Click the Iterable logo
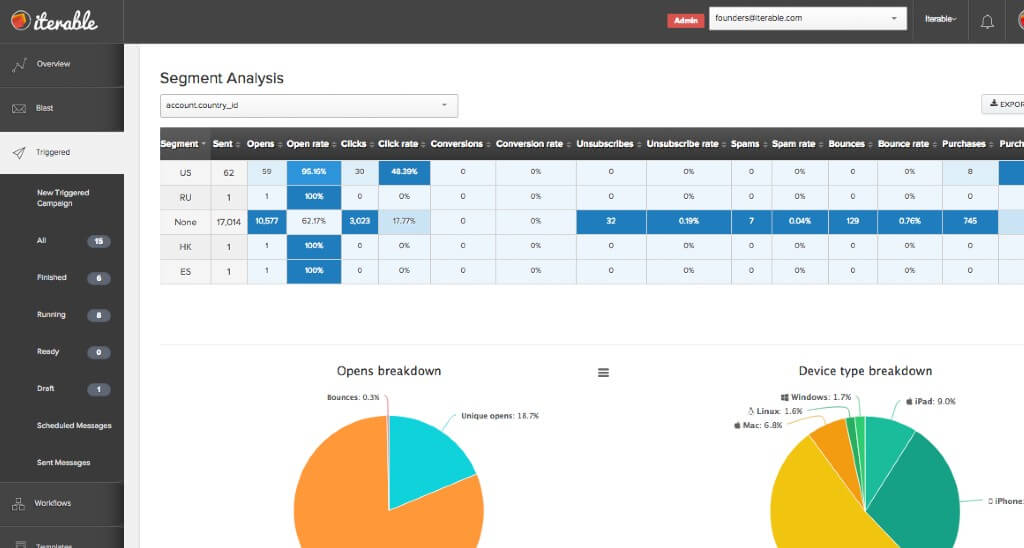This screenshot has width=1024, height=548. click(x=54, y=21)
